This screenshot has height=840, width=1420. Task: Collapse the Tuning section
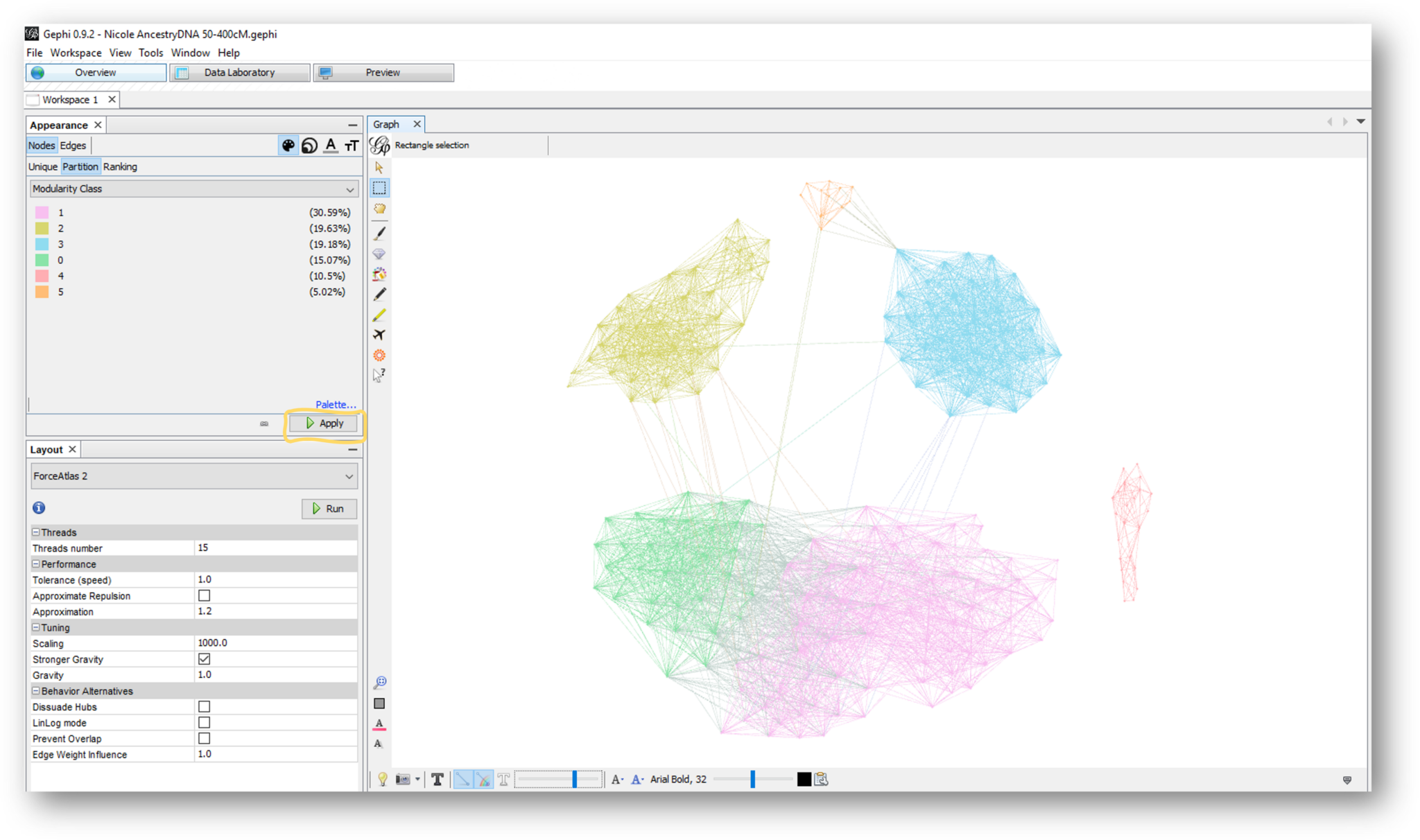coord(35,627)
